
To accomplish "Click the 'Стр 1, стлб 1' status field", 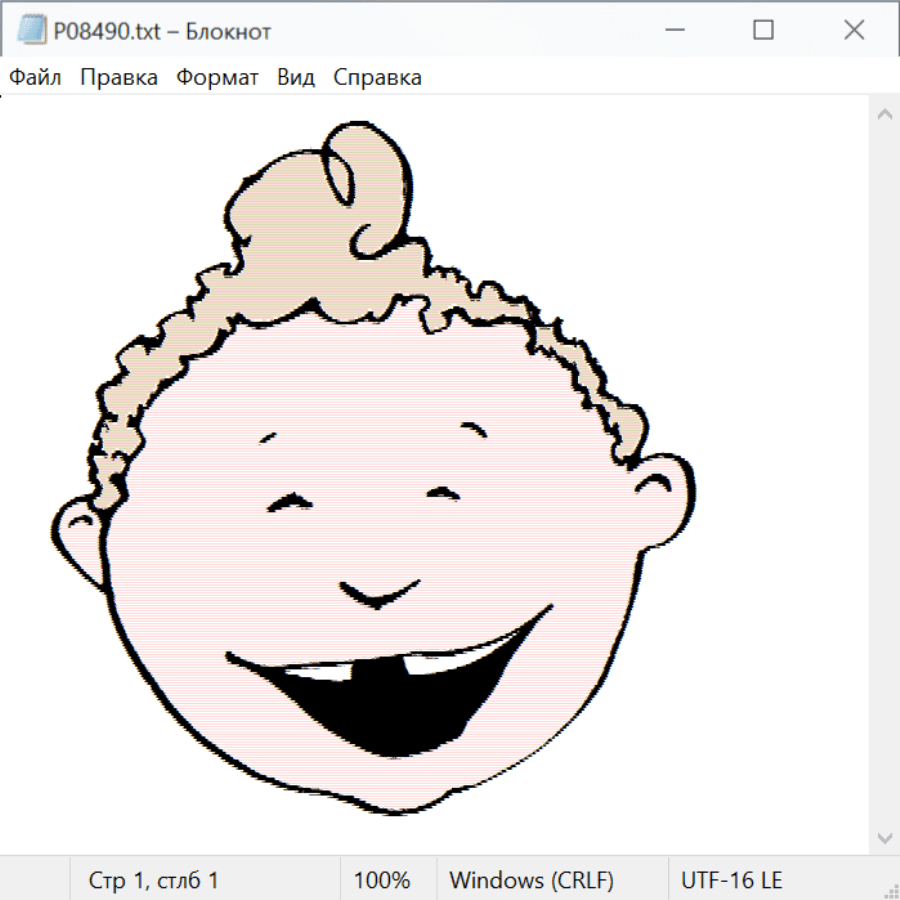I will (x=154, y=881).
